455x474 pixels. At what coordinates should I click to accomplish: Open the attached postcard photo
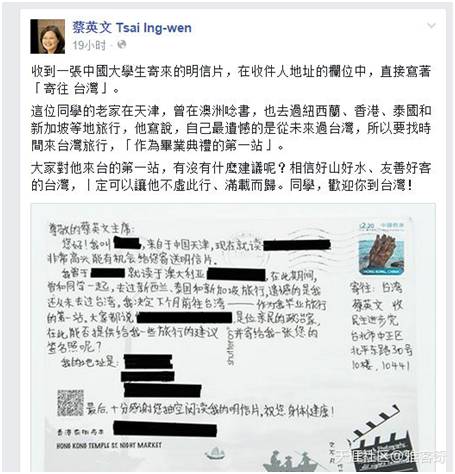233,337
